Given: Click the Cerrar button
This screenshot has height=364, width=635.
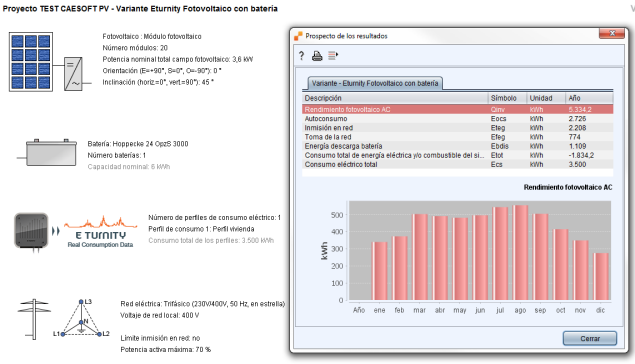Looking at the screenshot, I should click(x=590, y=338).
